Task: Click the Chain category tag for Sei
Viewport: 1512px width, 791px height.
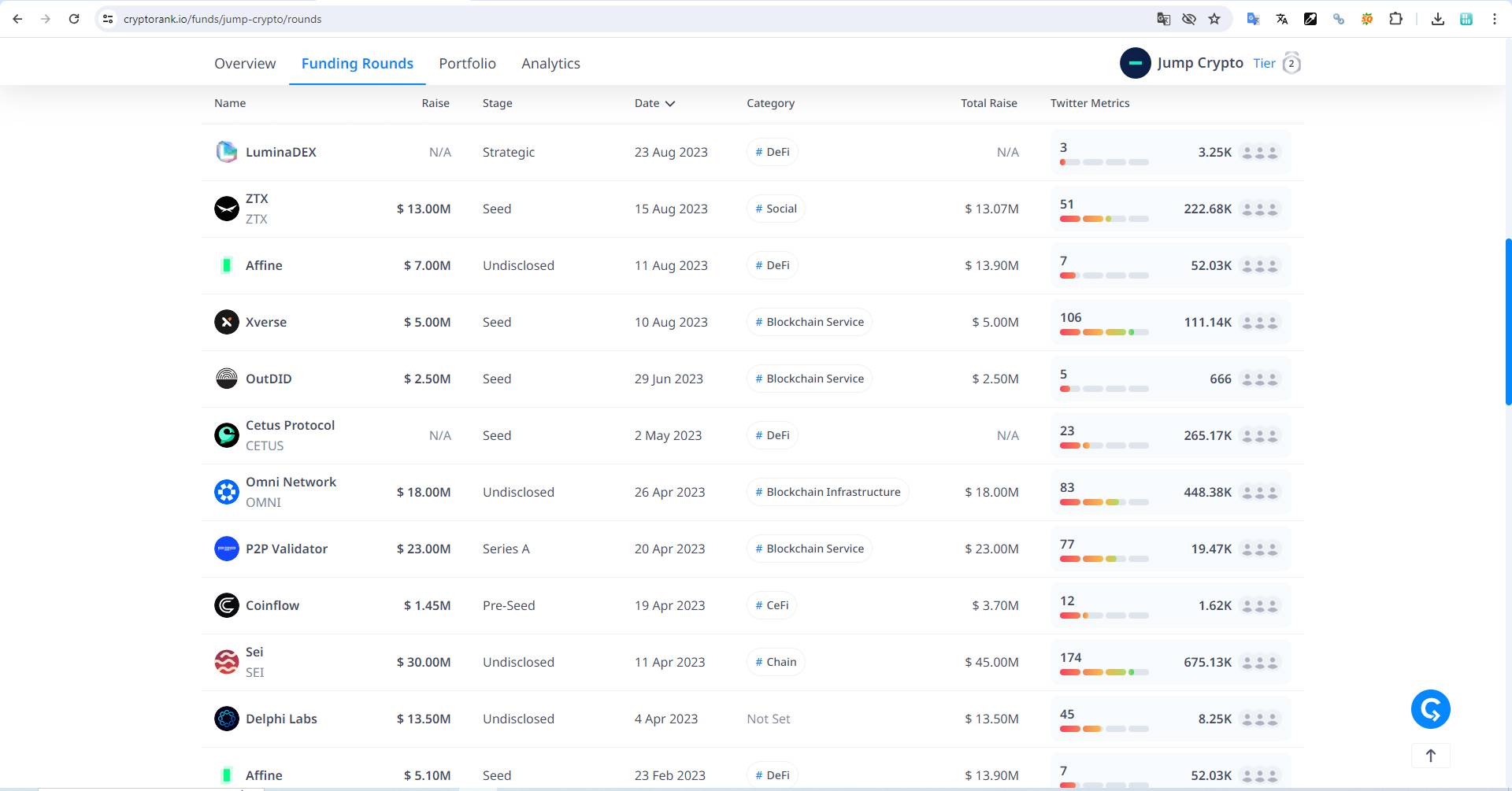Action: (x=776, y=662)
